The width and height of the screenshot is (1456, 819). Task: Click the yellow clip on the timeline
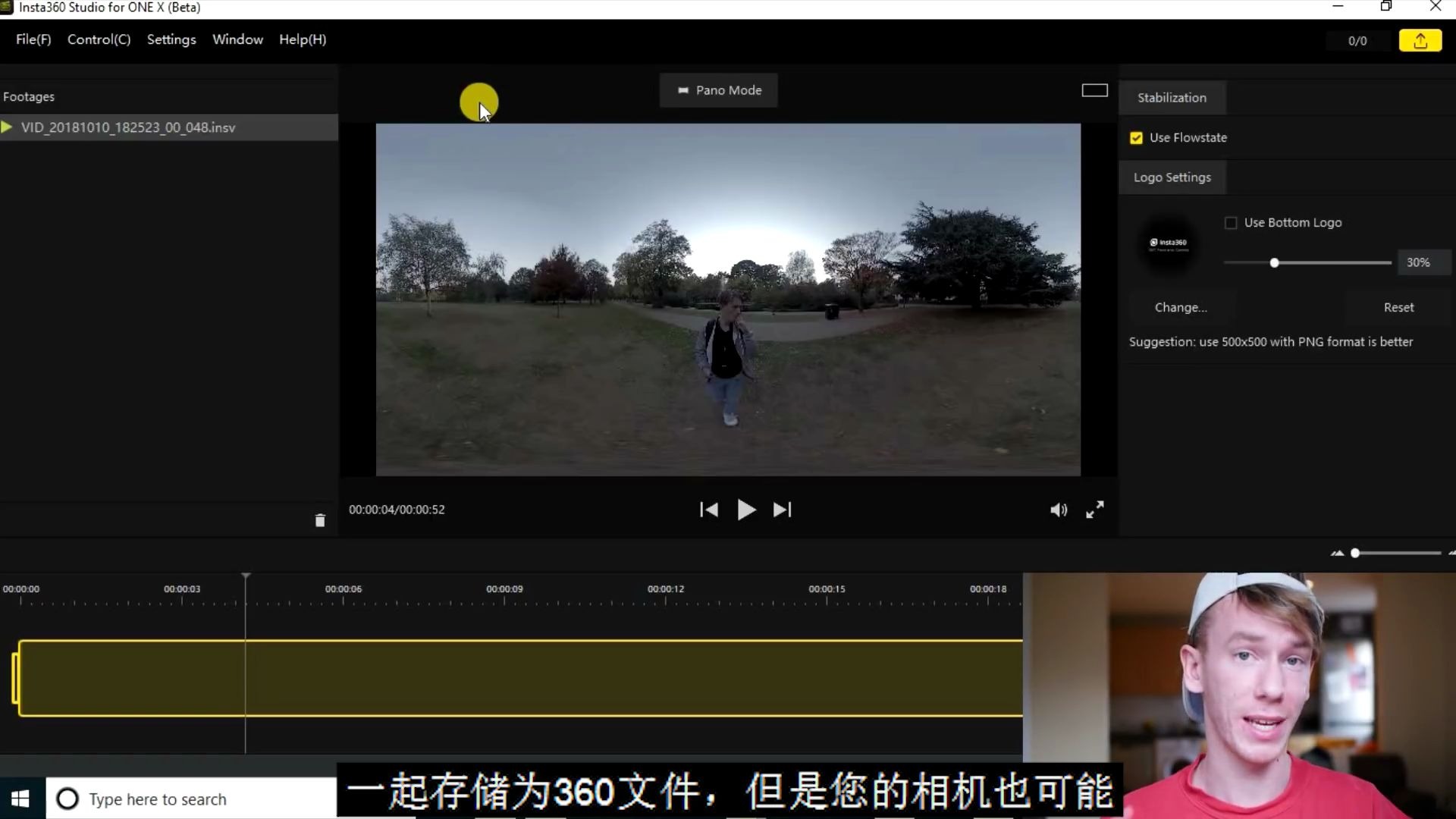tap(520, 678)
